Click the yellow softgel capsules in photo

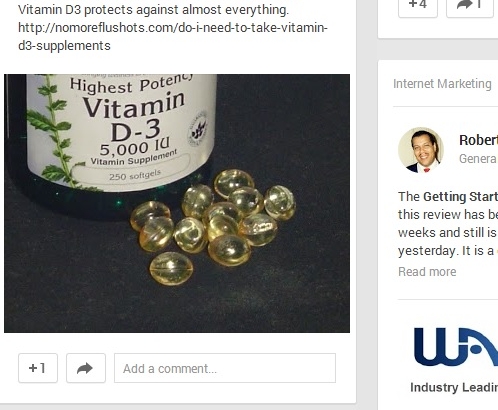pyautogui.click(x=213, y=227)
